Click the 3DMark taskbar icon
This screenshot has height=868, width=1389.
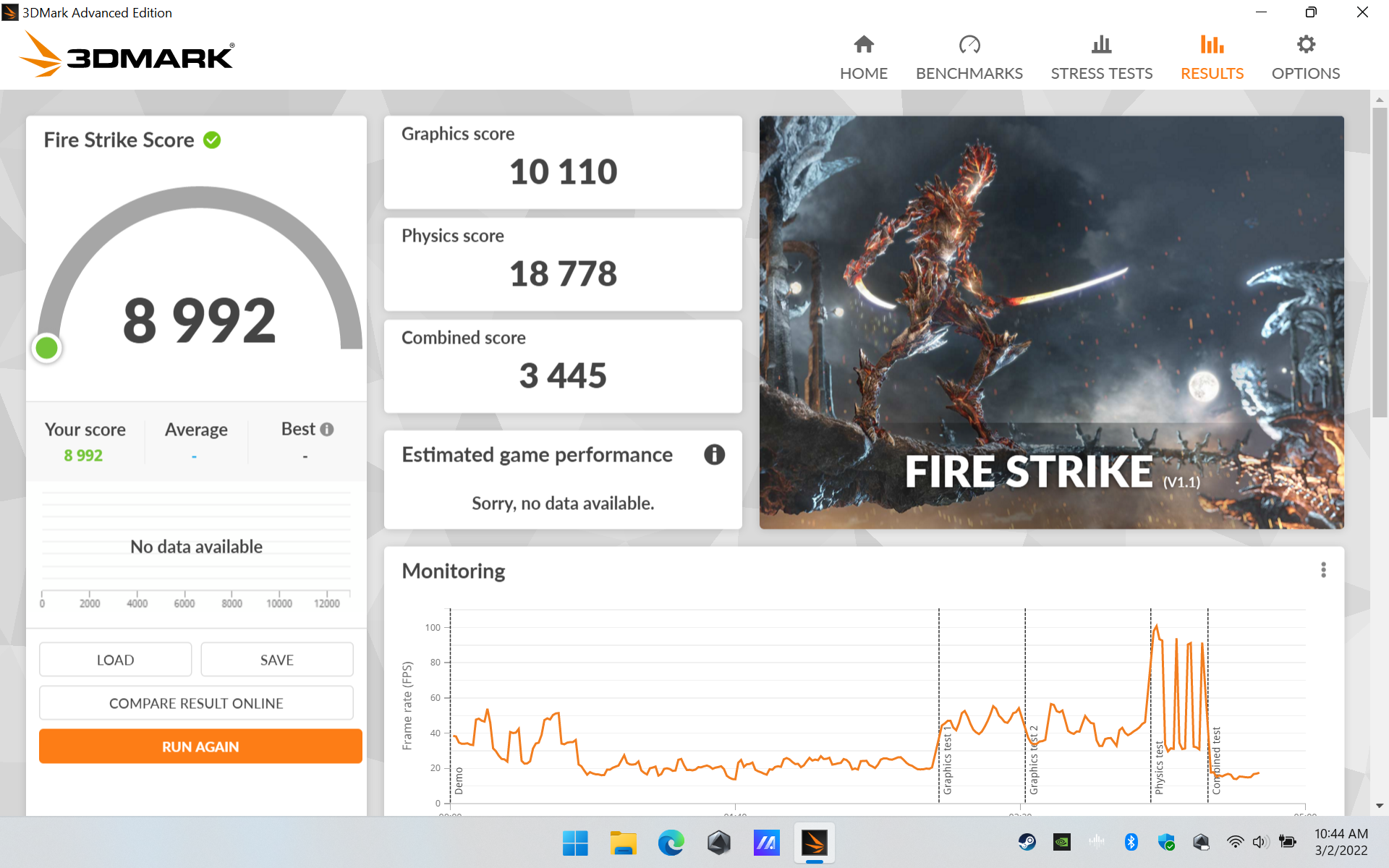click(x=814, y=843)
